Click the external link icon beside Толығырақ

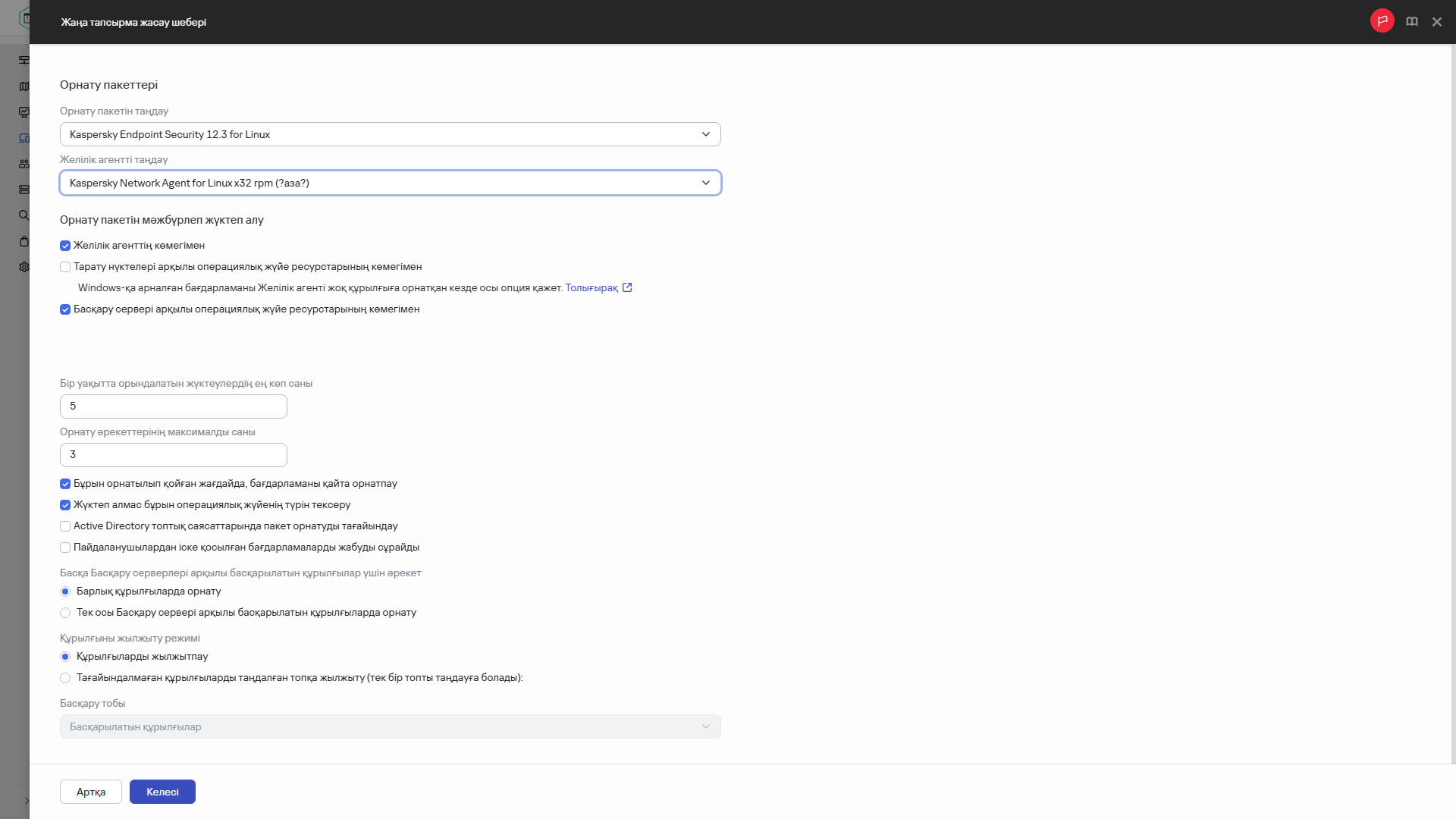pyautogui.click(x=627, y=287)
